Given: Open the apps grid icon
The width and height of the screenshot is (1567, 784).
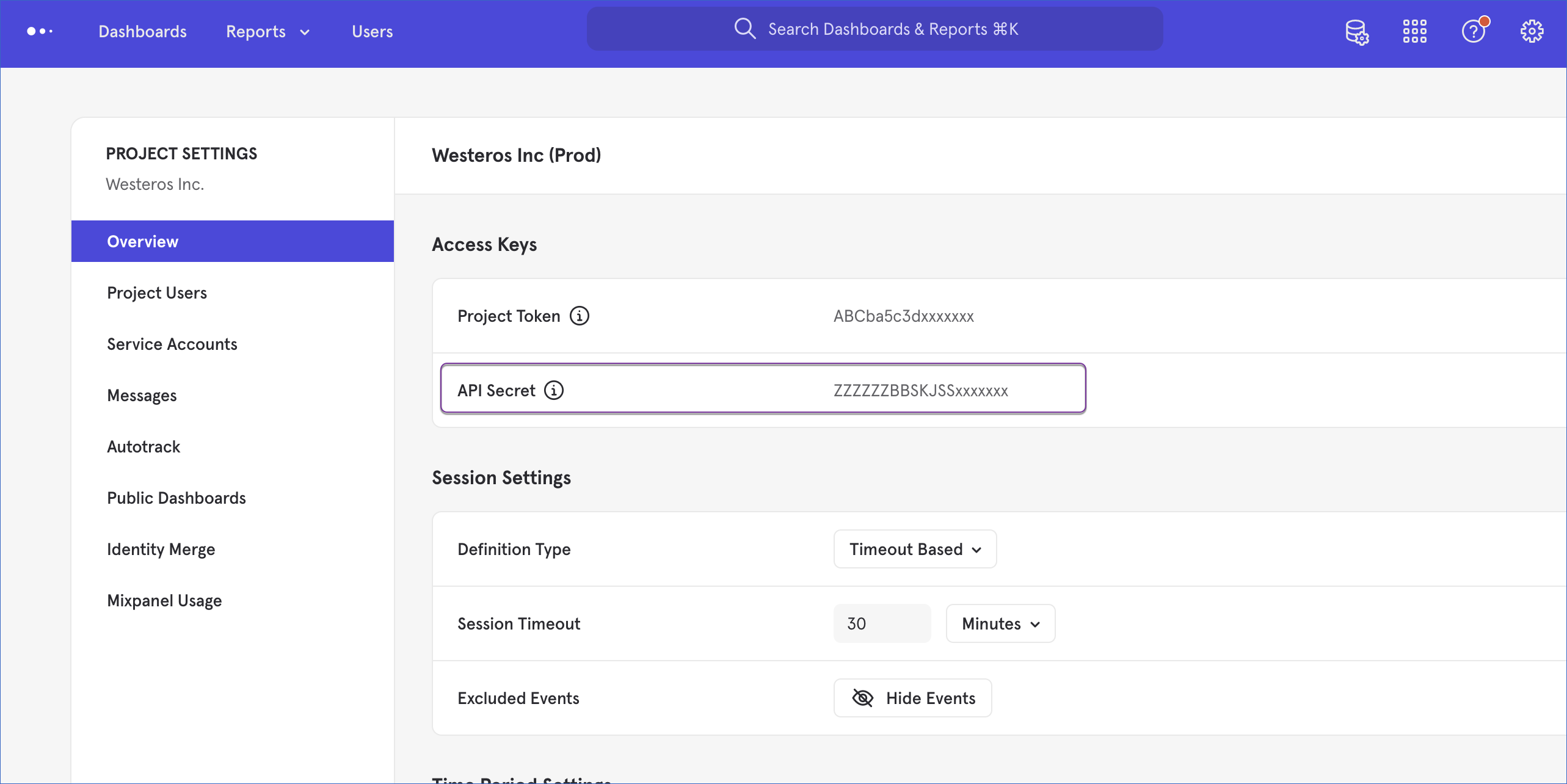Looking at the screenshot, I should pos(1415,31).
